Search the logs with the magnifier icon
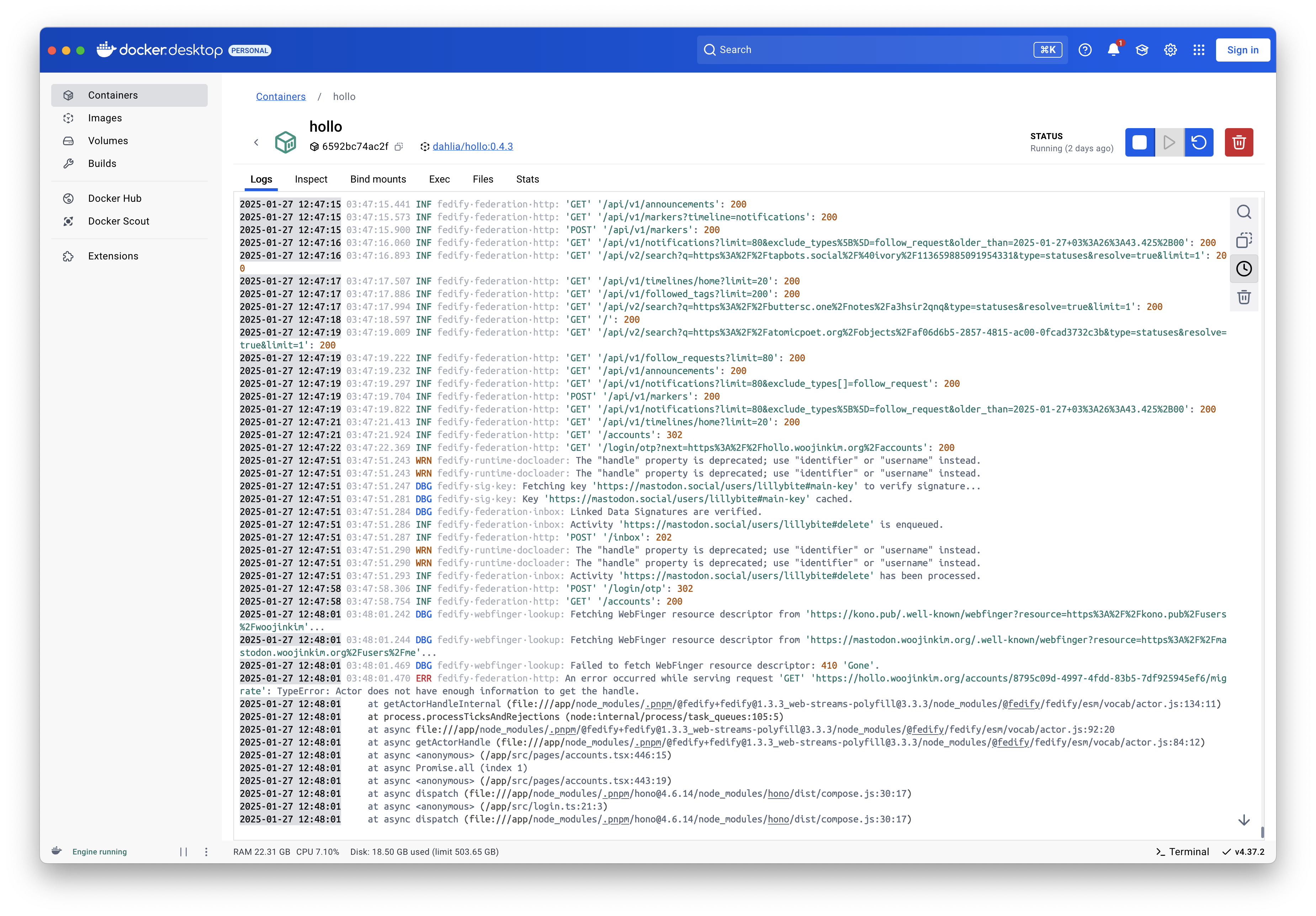This screenshot has width=1316, height=916. pyautogui.click(x=1244, y=212)
